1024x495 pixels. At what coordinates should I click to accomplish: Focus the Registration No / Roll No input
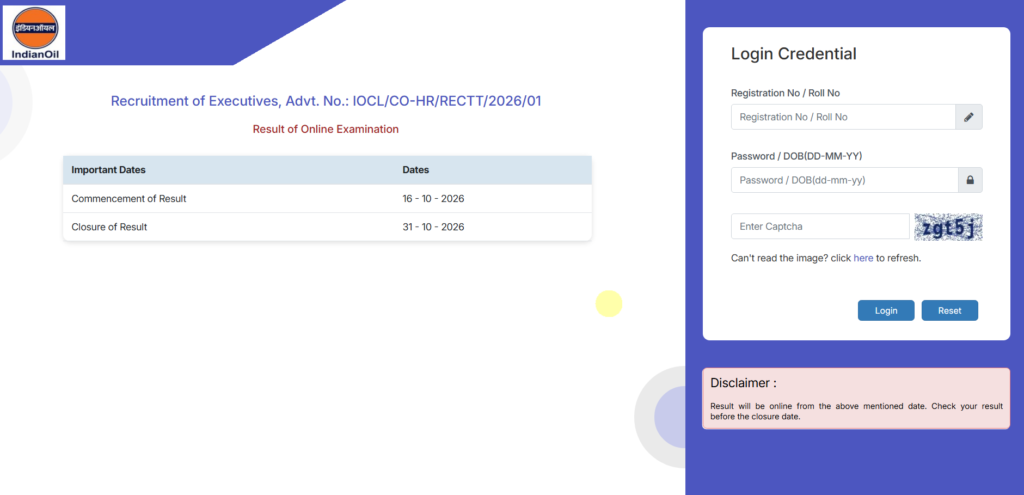[843, 117]
